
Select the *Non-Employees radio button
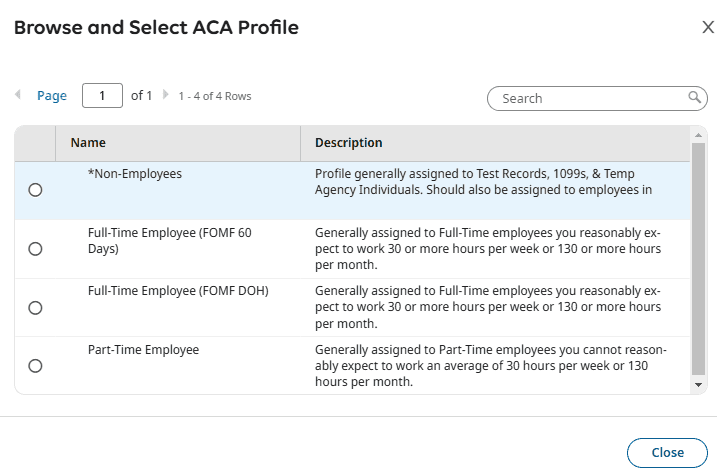(x=36, y=190)
